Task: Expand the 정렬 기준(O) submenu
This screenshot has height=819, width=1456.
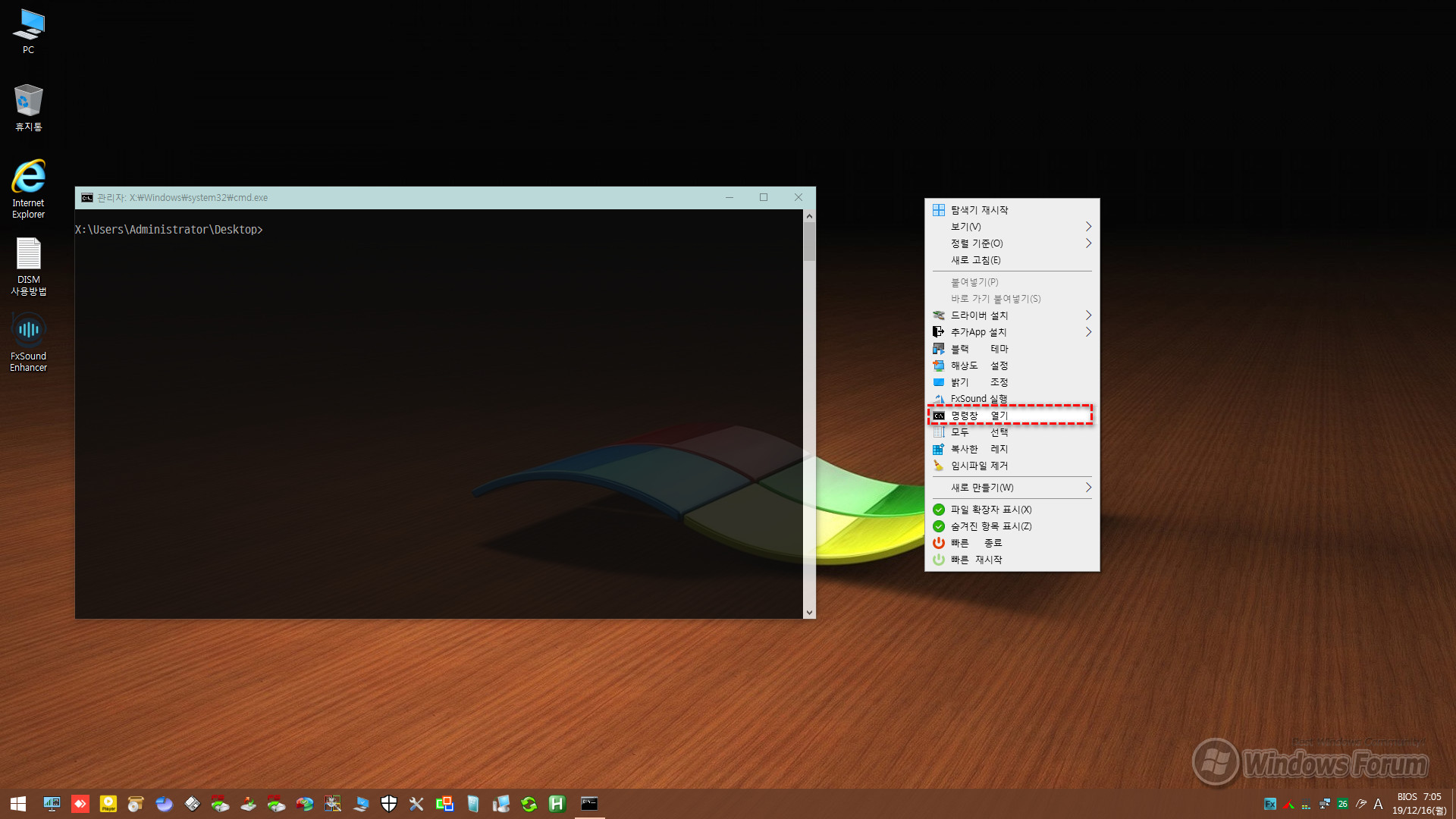Action: [x=1012, y=243]
